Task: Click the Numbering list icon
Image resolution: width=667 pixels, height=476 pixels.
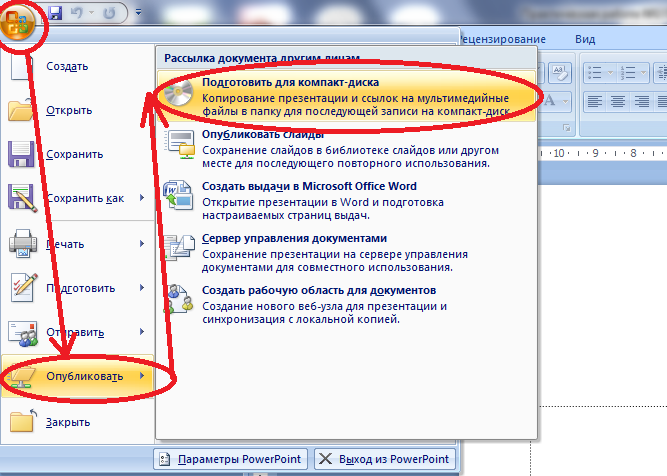Action: click(627, 73)
